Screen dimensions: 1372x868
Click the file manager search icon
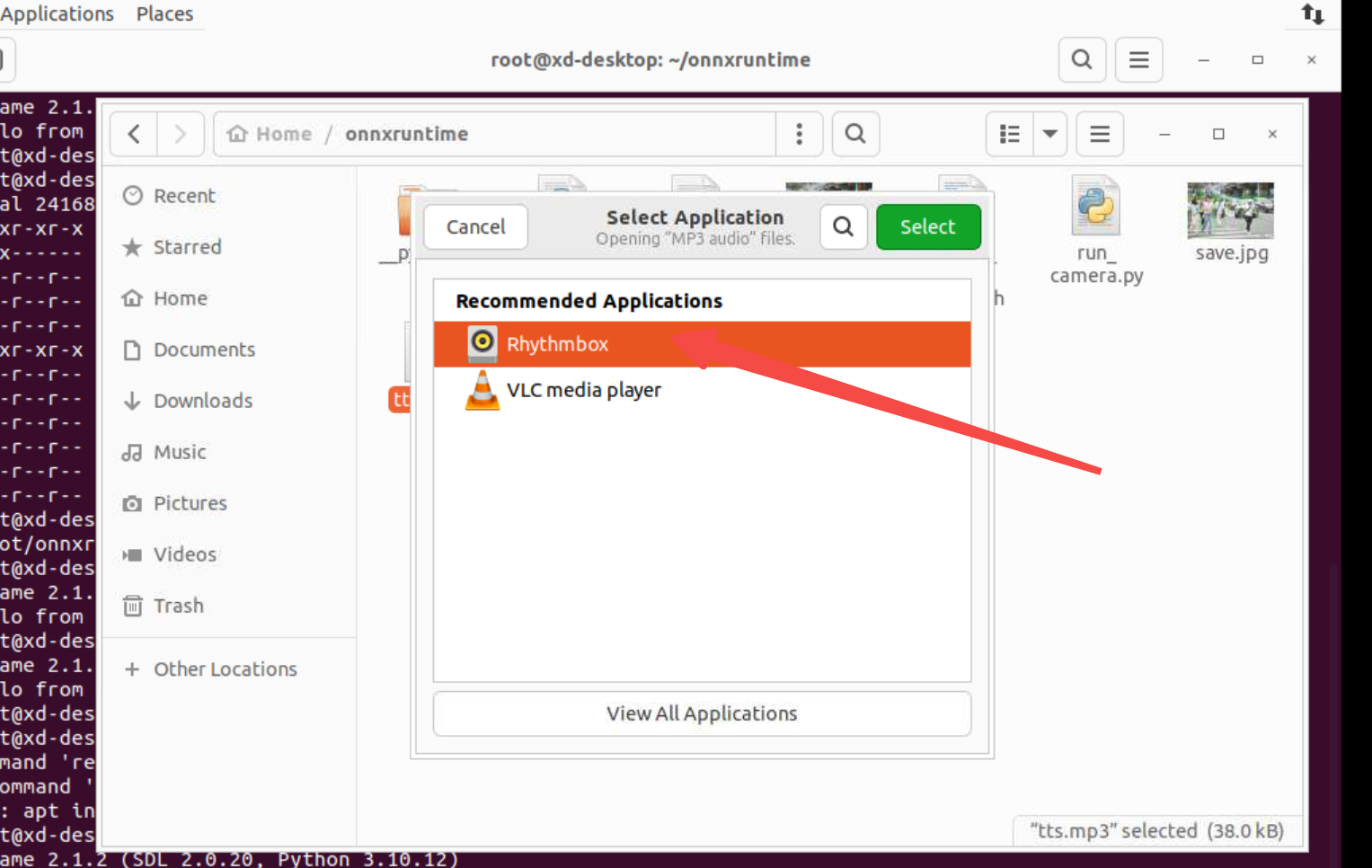(855, 134)
